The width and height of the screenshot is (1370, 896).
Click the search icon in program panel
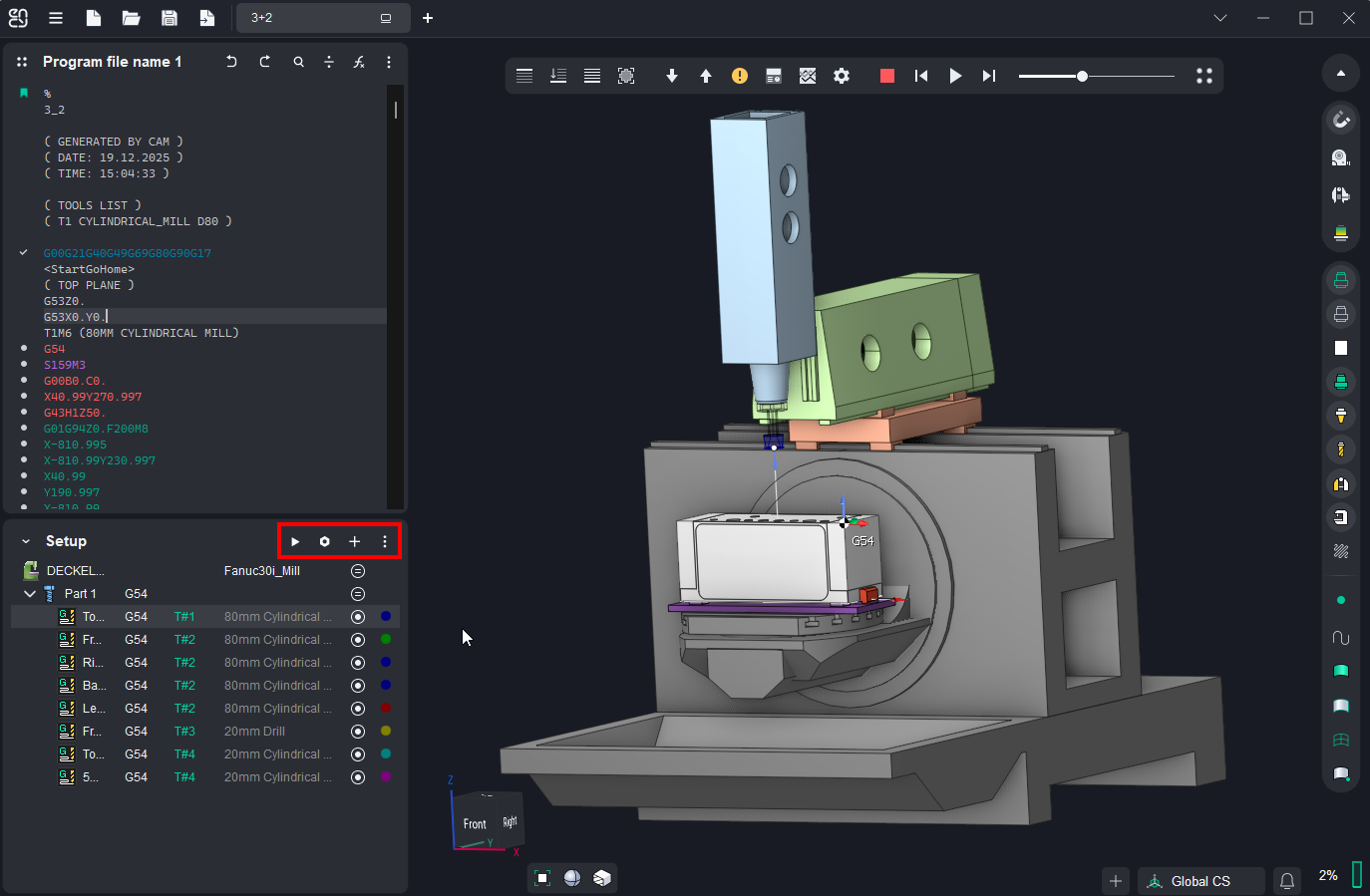pyautogui.click(x=298, y=62)
